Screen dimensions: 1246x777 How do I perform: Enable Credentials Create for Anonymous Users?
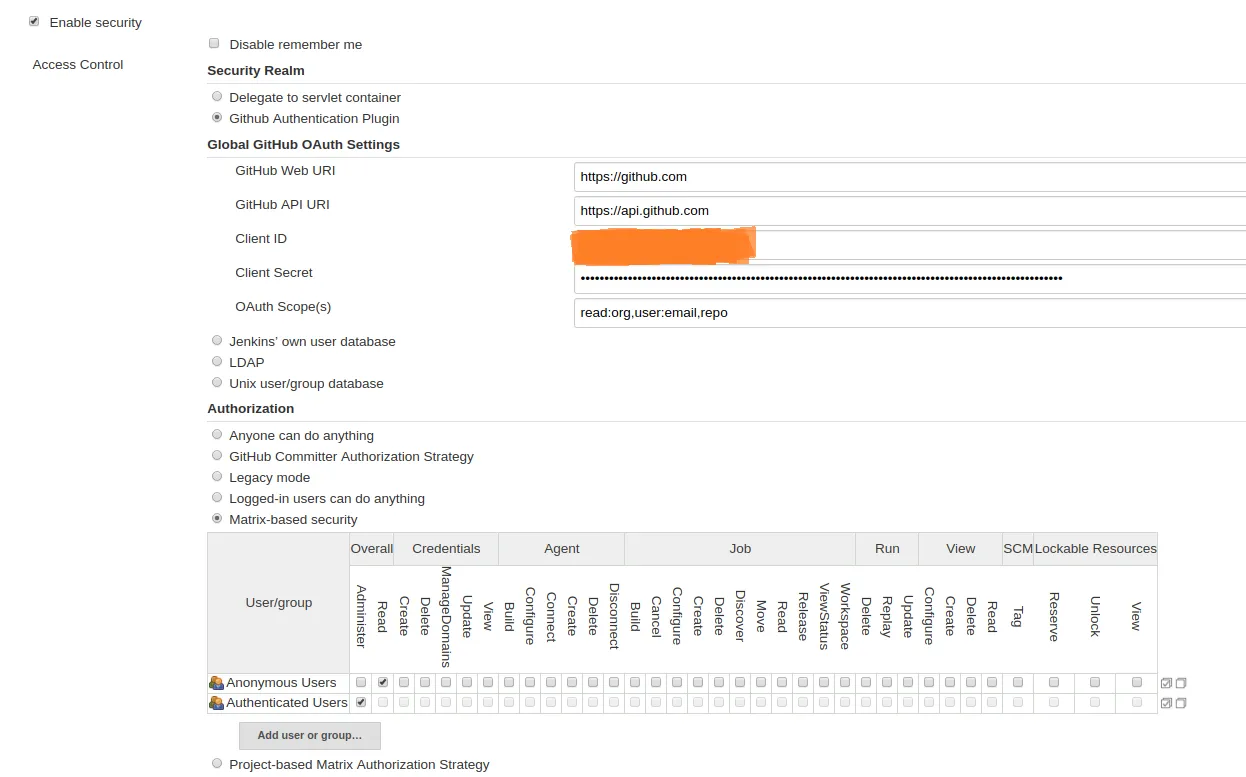coord(404,682)
